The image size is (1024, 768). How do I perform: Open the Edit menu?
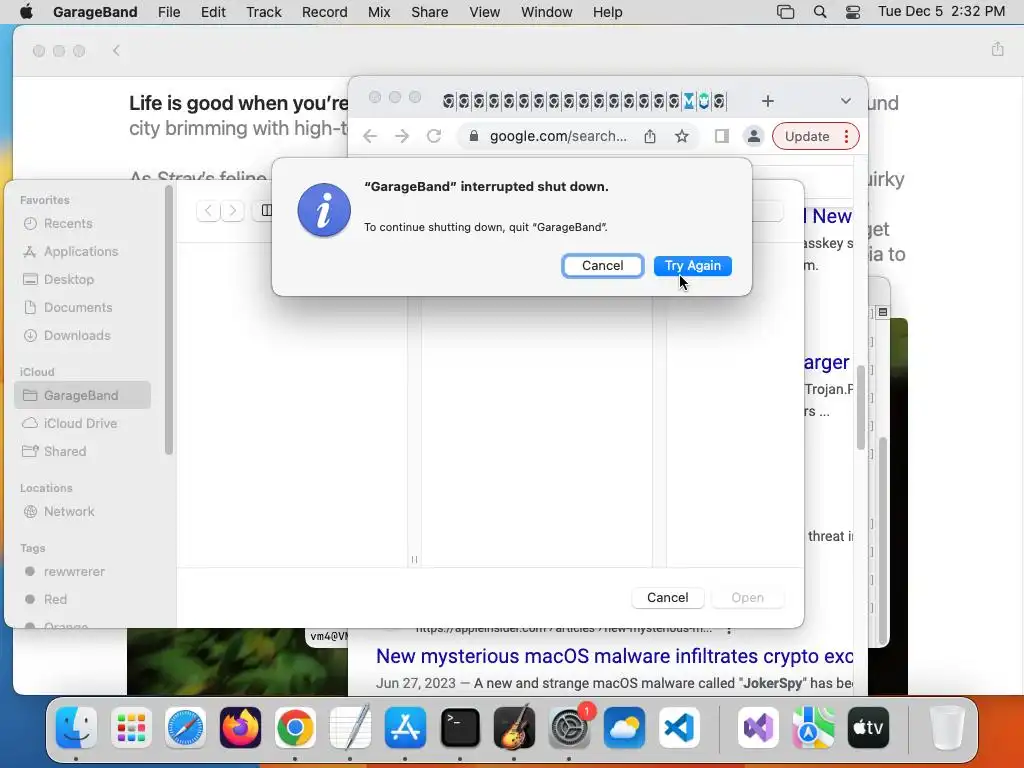213,12
